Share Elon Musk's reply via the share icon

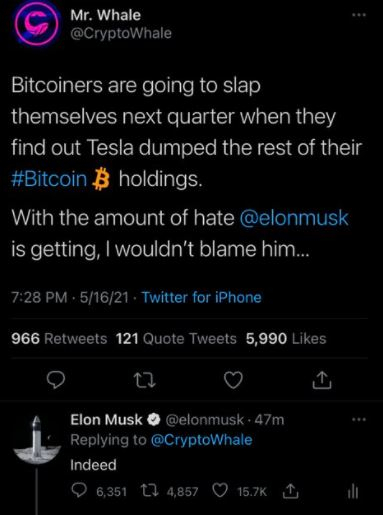pos(290,491)
